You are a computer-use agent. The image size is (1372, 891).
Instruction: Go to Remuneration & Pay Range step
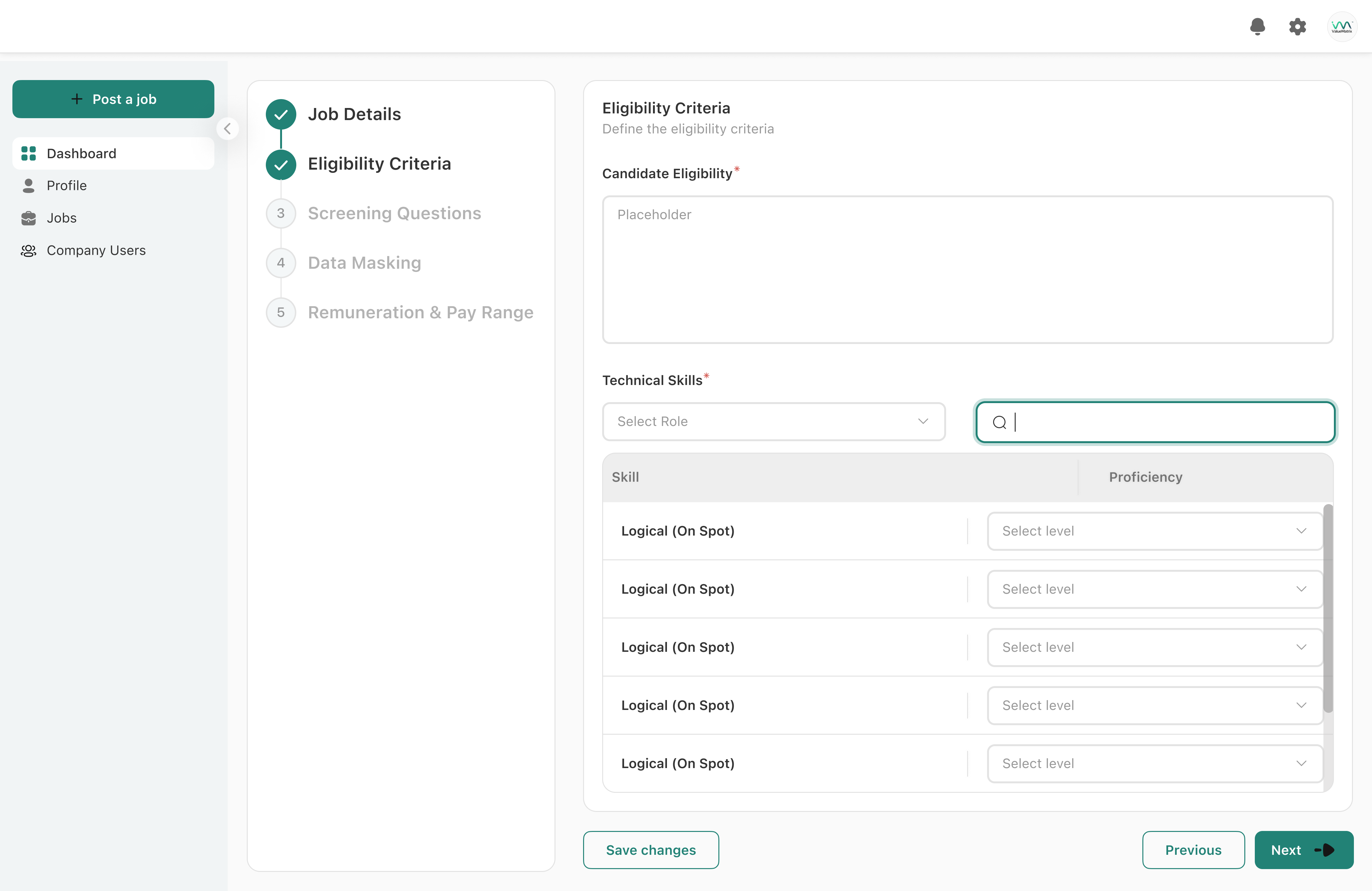tap(420, 313)
